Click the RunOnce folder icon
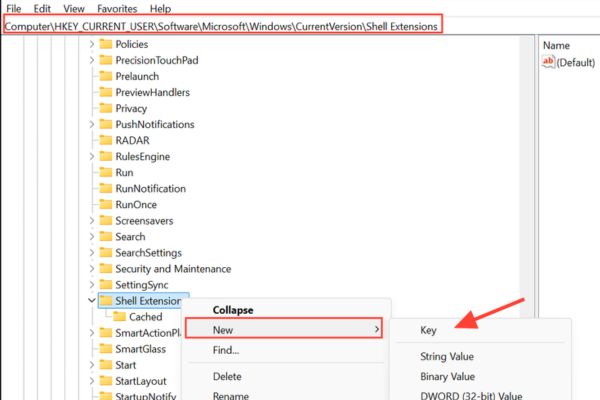Image resolution: width=600 pixels, height=400 pixels. (106, 205)
